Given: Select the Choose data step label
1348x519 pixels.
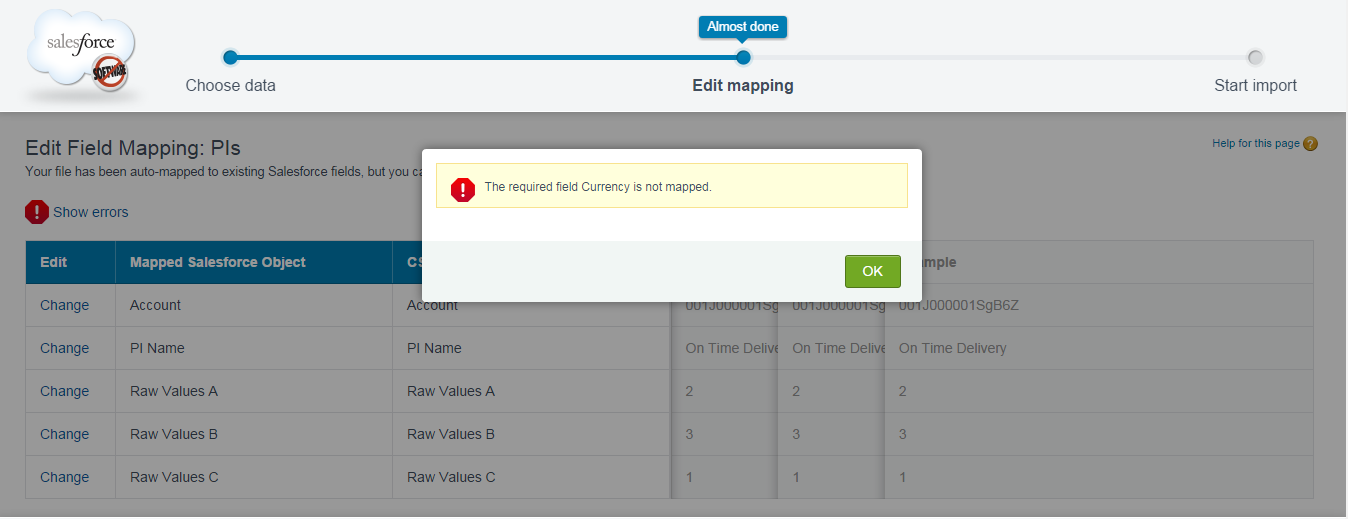Looking at the screenshot, I should point(230,86).
